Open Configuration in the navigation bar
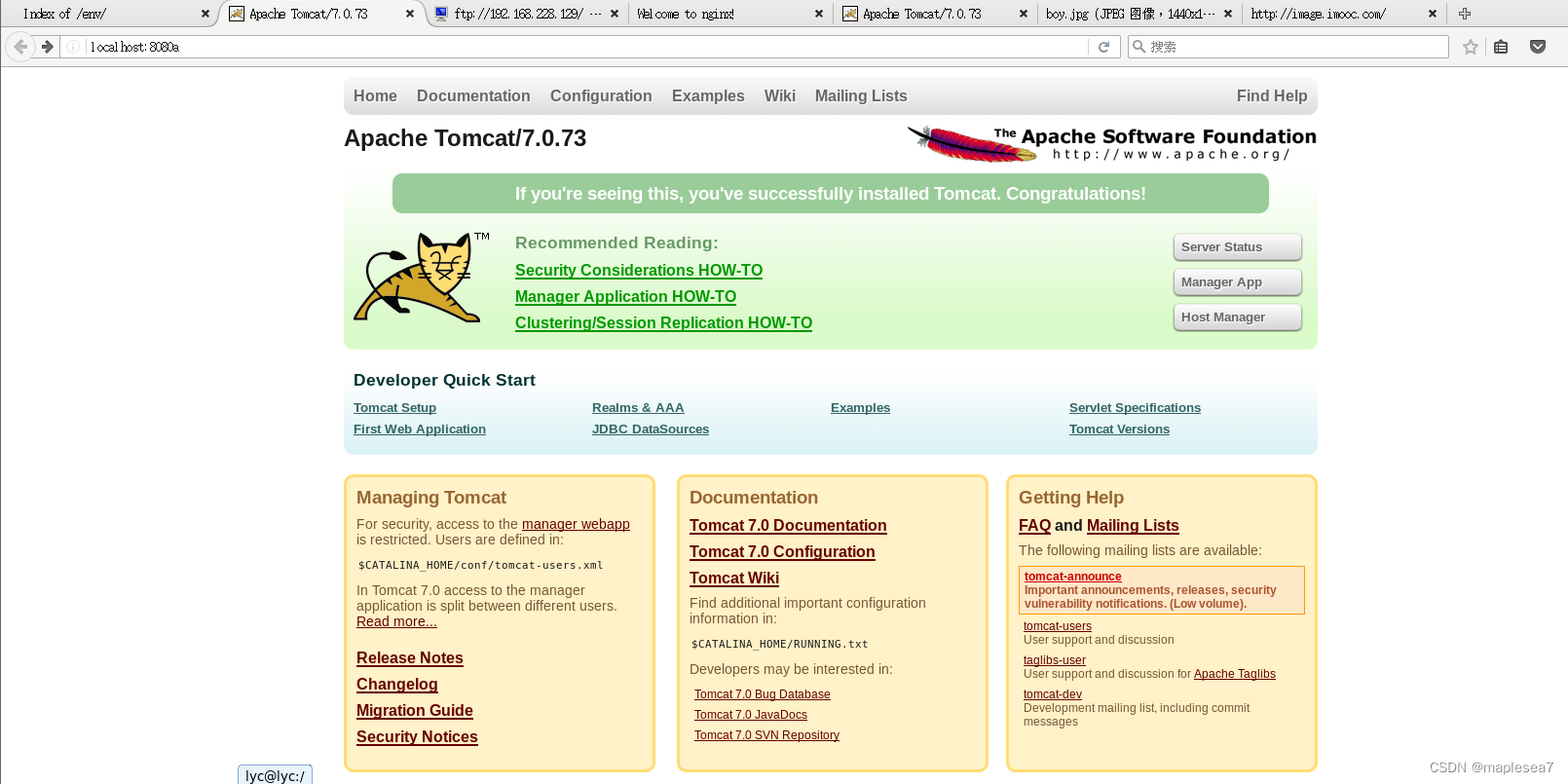The width and height of the screenshot is (1568, 784). click(x=601, y=95)
